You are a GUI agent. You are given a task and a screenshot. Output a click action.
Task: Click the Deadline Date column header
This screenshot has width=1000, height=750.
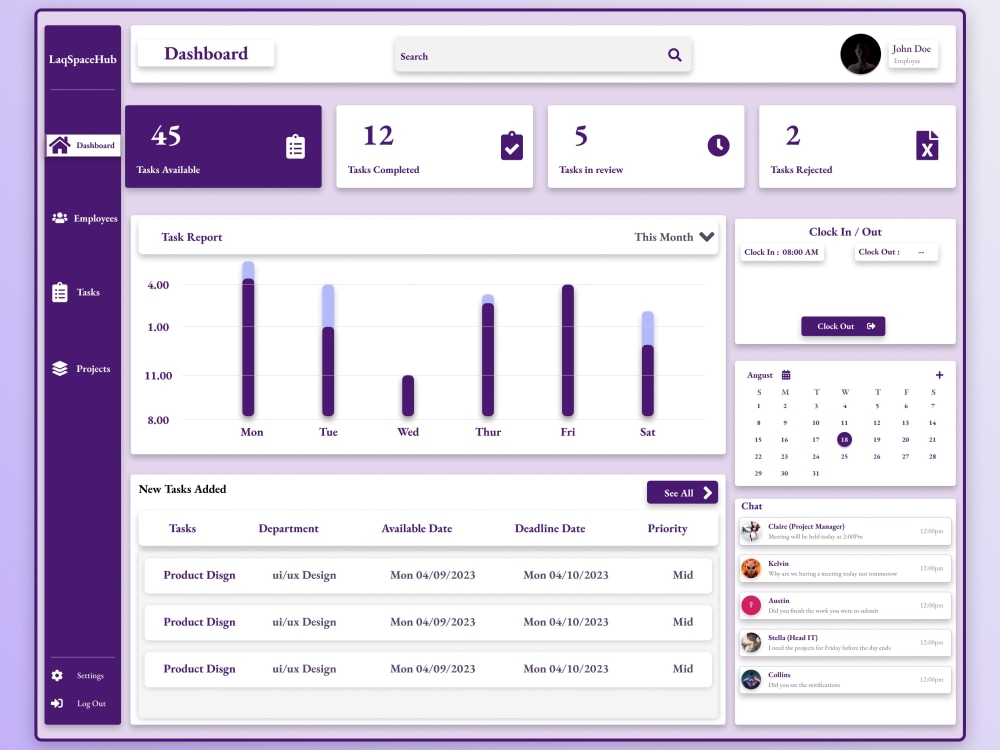[550, 528]
